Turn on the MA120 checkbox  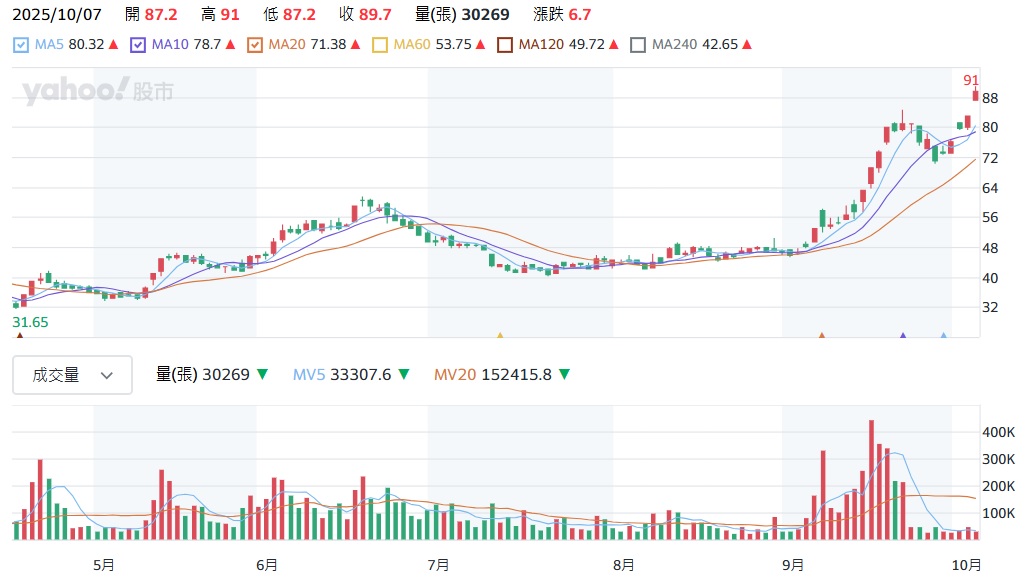click(x=505, y=45)
